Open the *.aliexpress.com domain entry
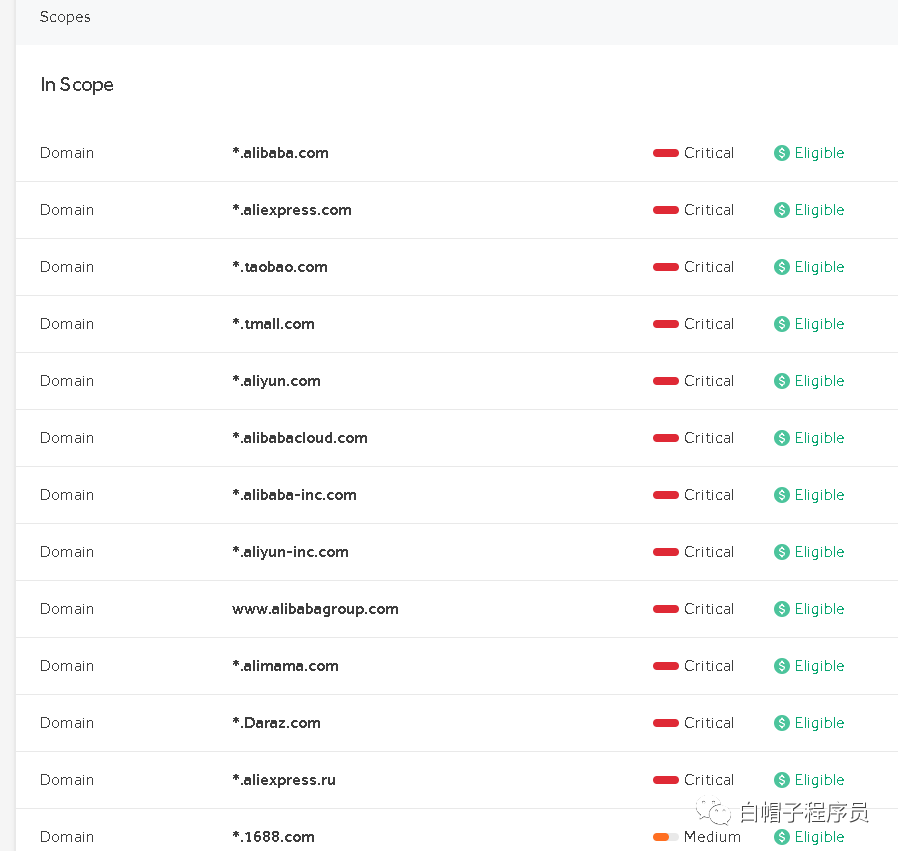 [292, 210]
